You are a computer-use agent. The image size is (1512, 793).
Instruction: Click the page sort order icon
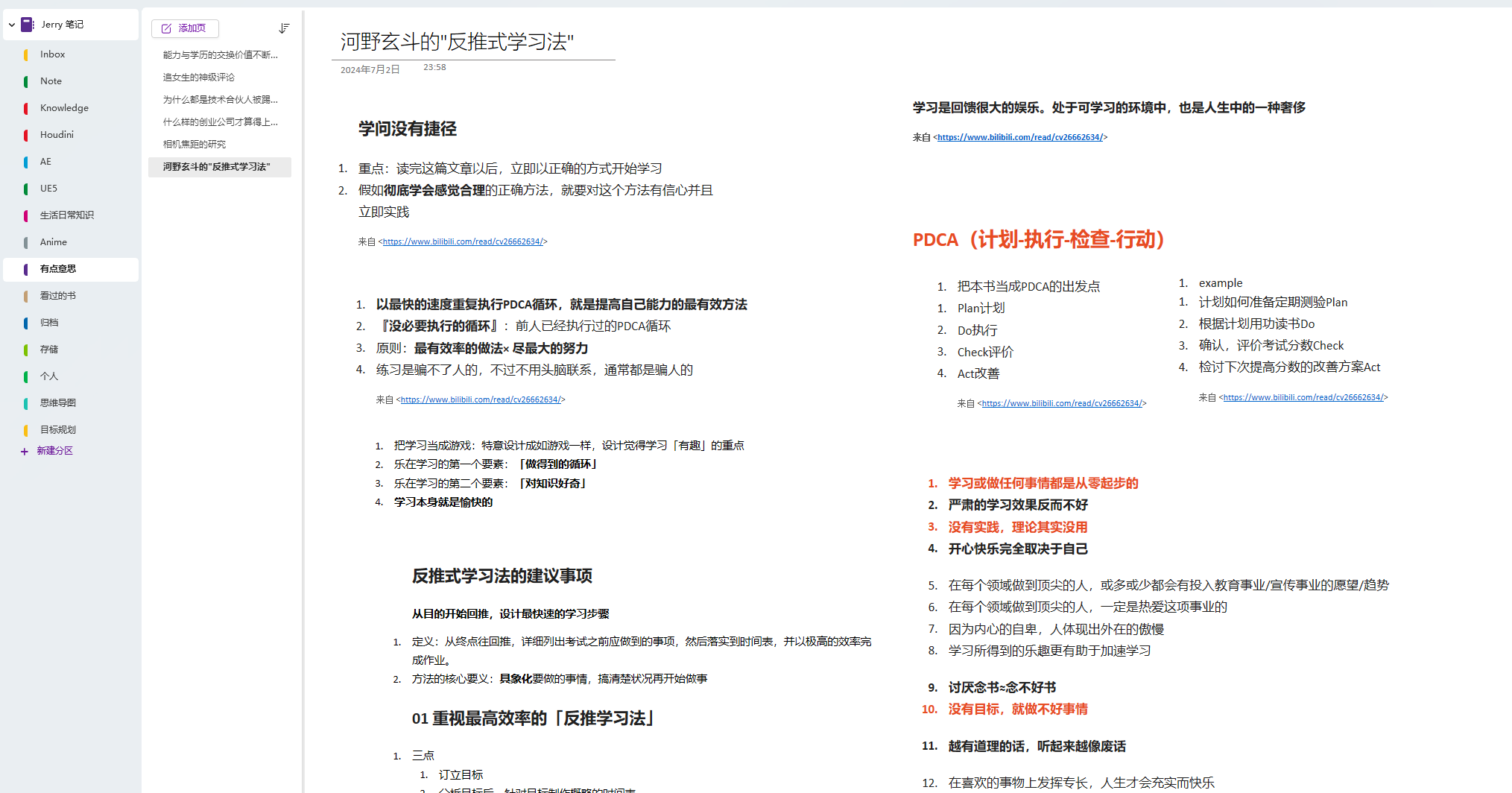[x=284, y=28]
